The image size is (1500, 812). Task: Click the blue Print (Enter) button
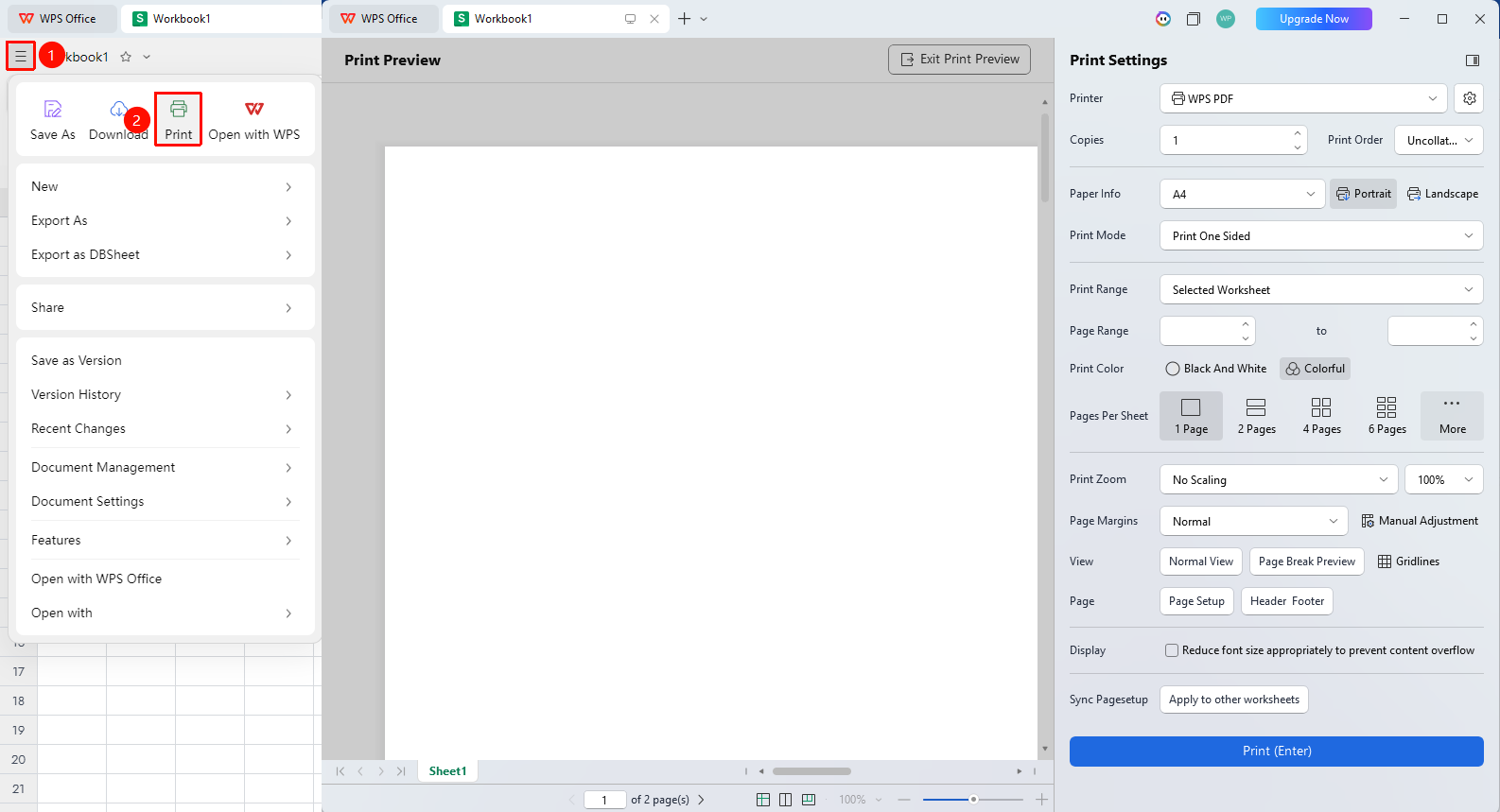[1276, 752]
